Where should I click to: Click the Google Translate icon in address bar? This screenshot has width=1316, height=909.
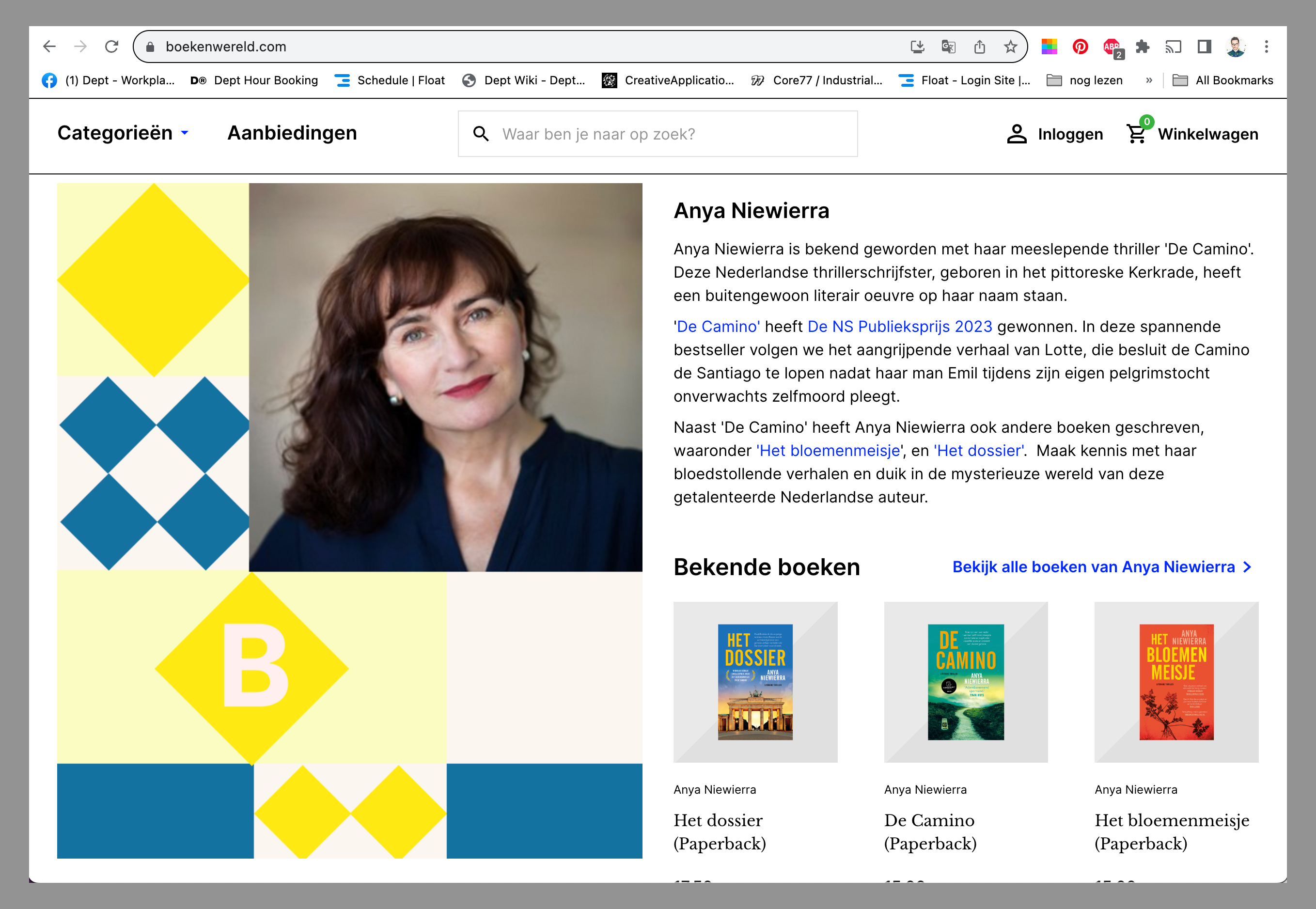coord(948,47)
